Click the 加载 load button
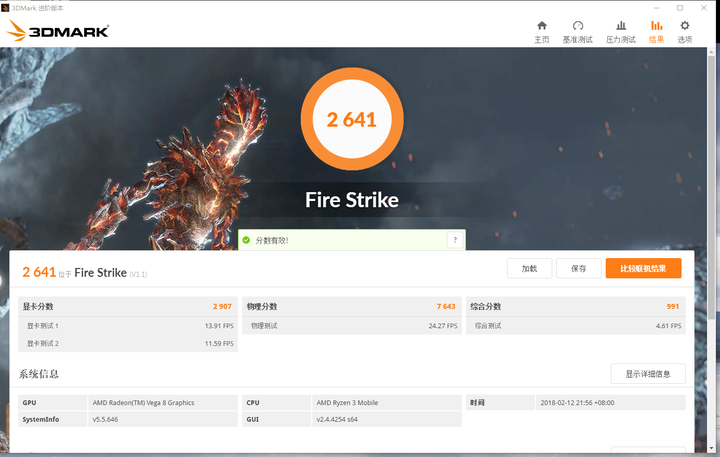This screenshot has height=457, width=720. pyautogui.click(x=529, y=268)
